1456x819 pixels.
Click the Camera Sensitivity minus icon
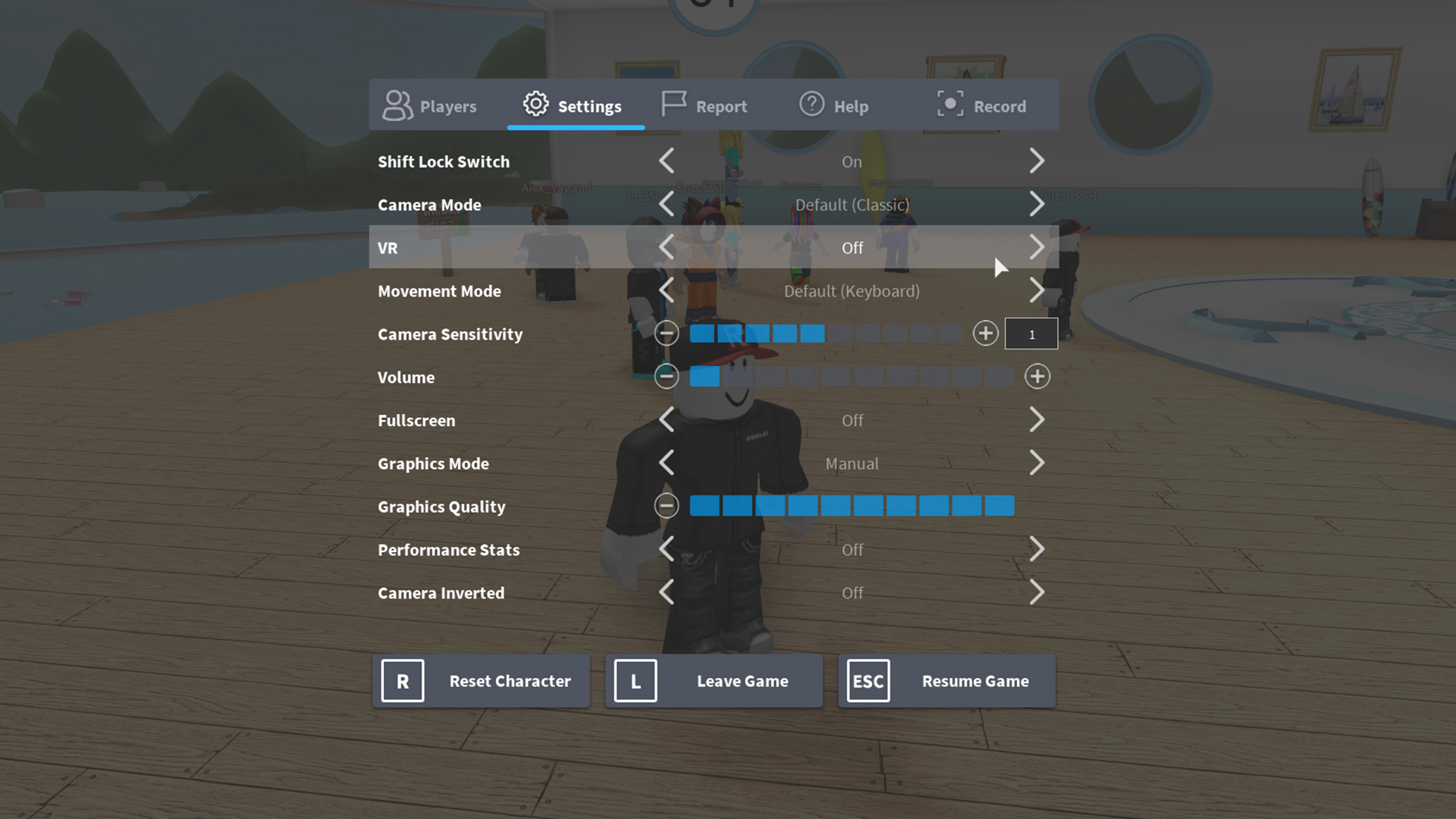667,333
